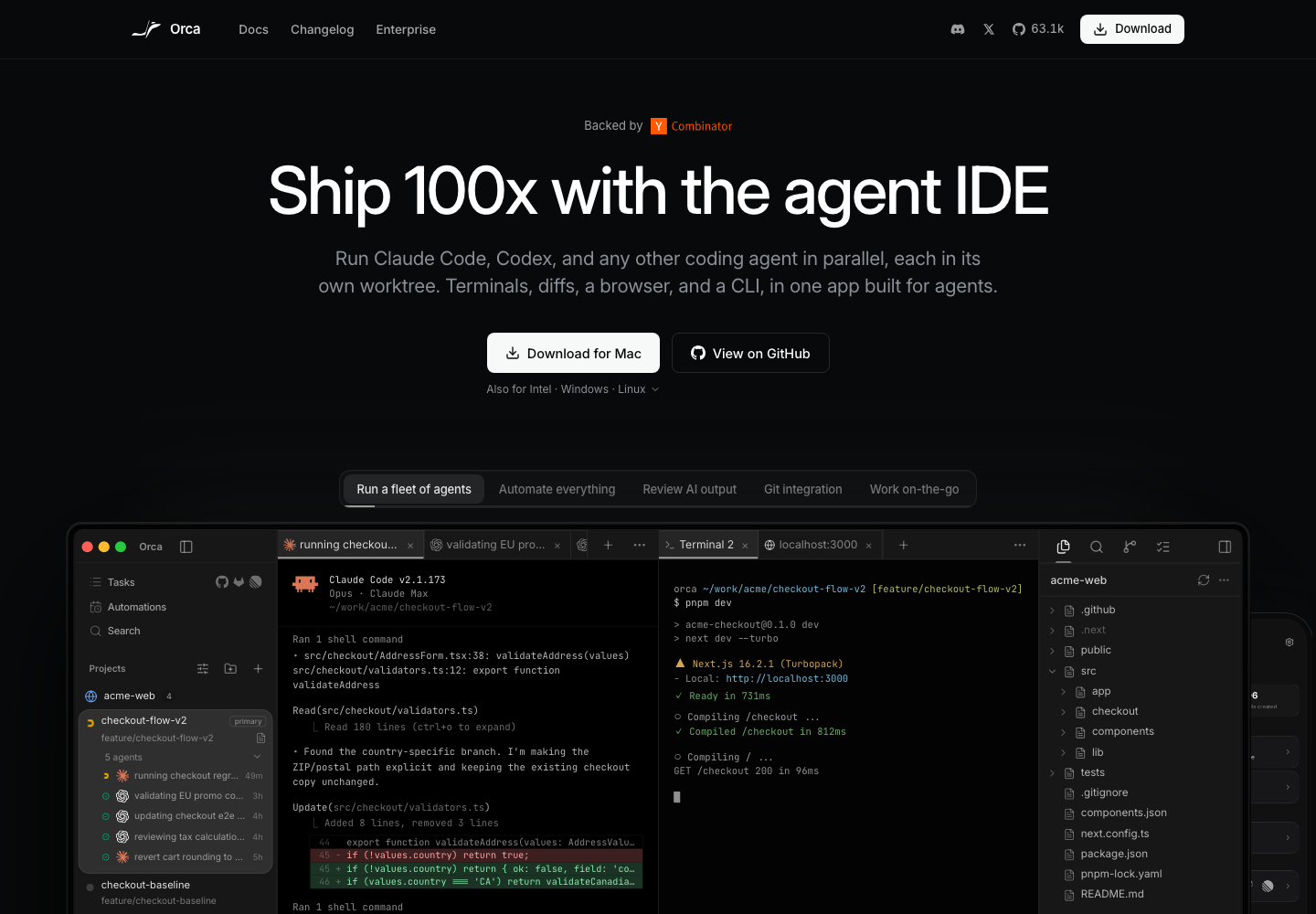Close the running checkout tab

click(410, 546)
